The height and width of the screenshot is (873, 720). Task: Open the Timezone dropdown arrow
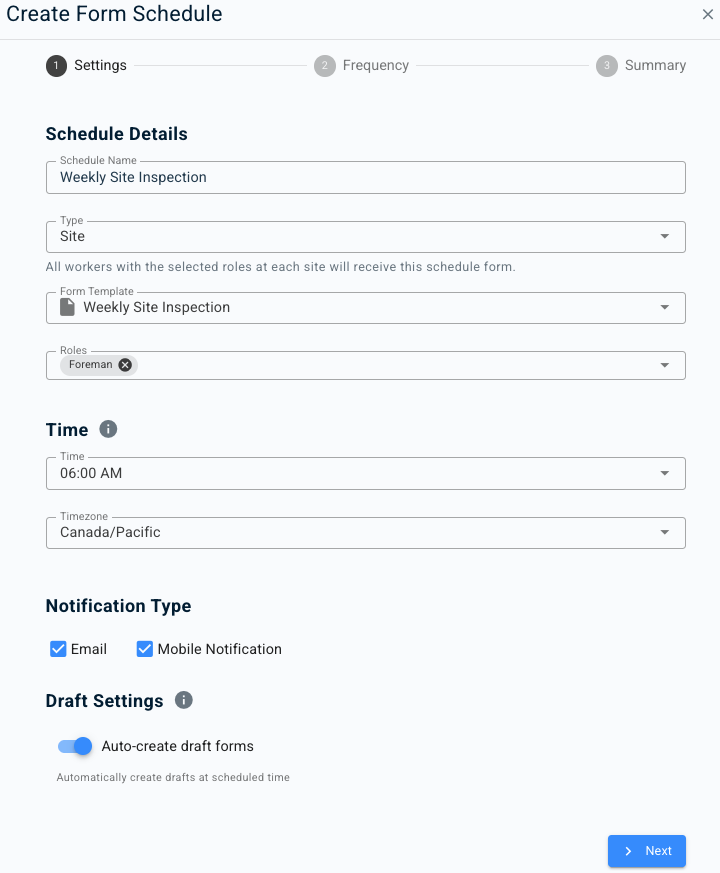(x=665, y=533)
